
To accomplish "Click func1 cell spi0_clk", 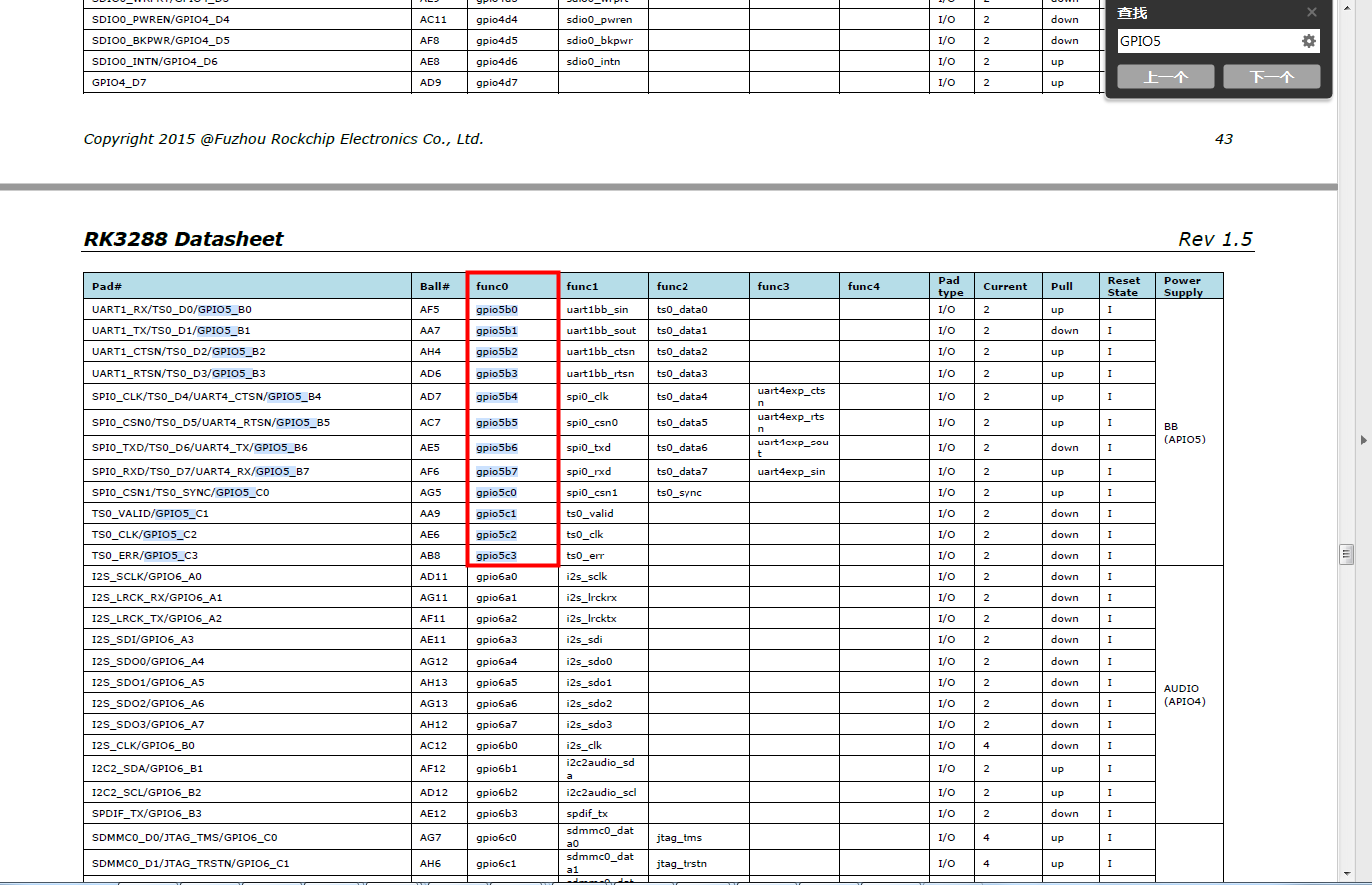I will click(x=588, y=397).
